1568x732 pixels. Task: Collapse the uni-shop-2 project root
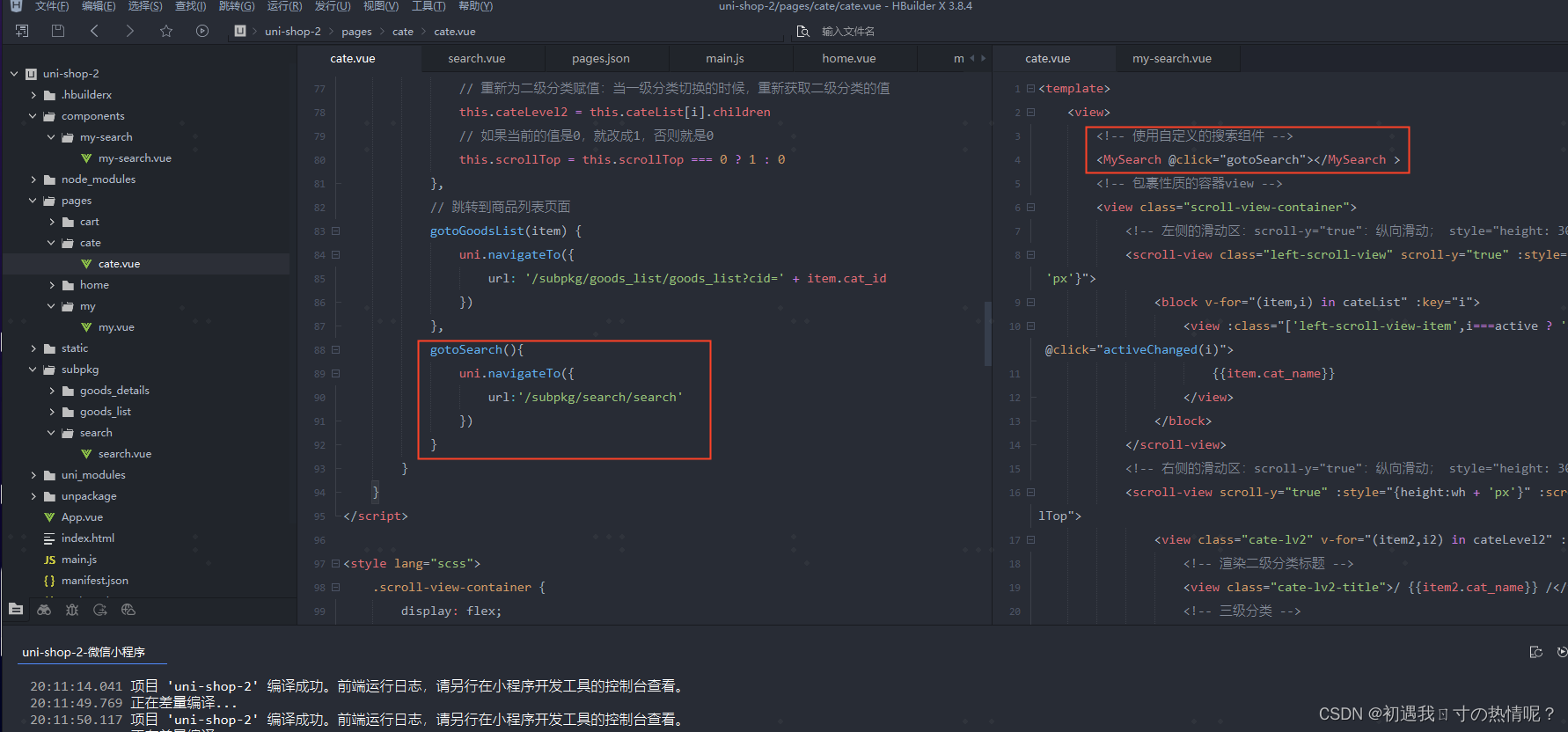14,74
